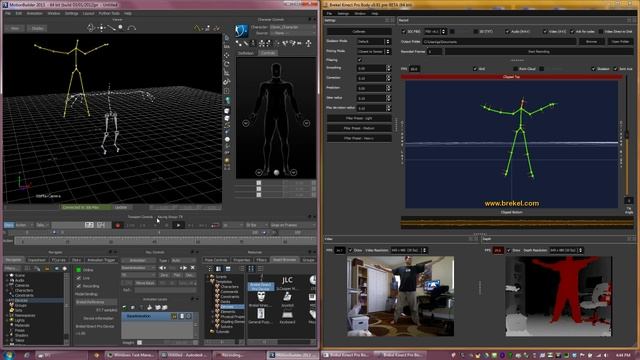Click the blue Character Controls logo icon
Image resolution: width=640 pixels, height=360 pixels.
pyautogui.click(x=241, y=31)
